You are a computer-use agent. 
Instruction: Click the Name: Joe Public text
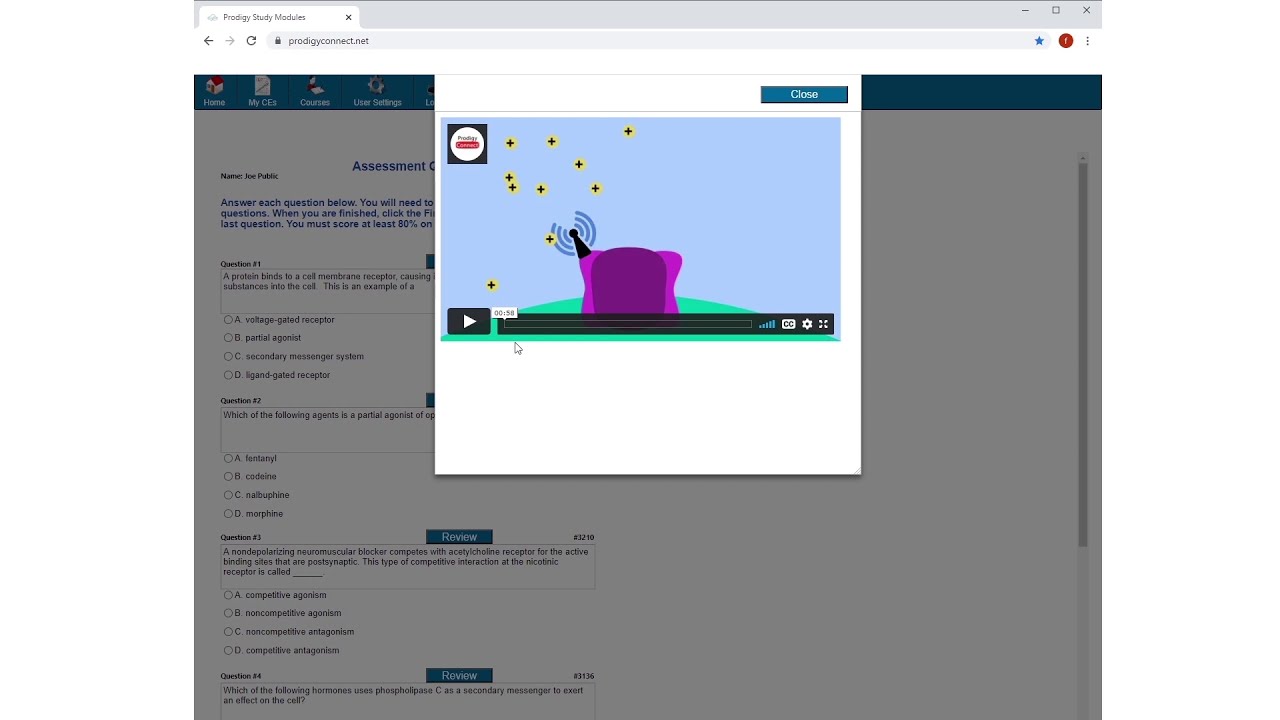(249, 176)
